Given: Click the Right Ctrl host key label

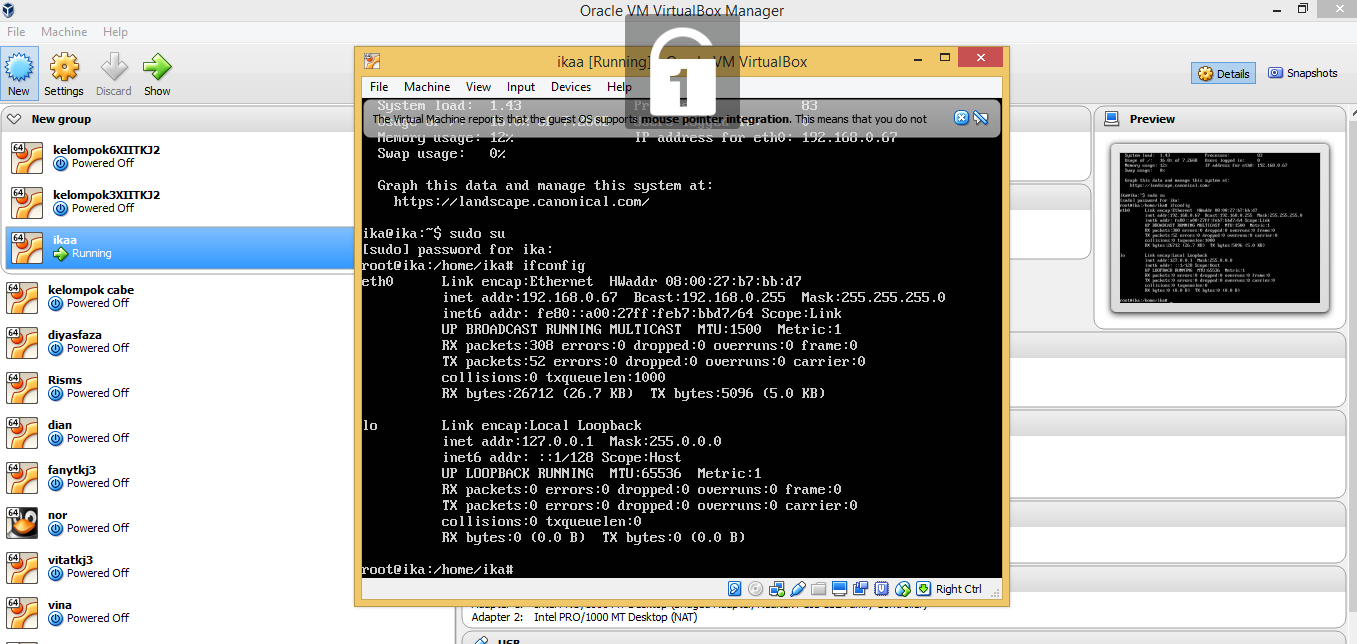Looking at the screenshot, I should (x=959, y=589).
